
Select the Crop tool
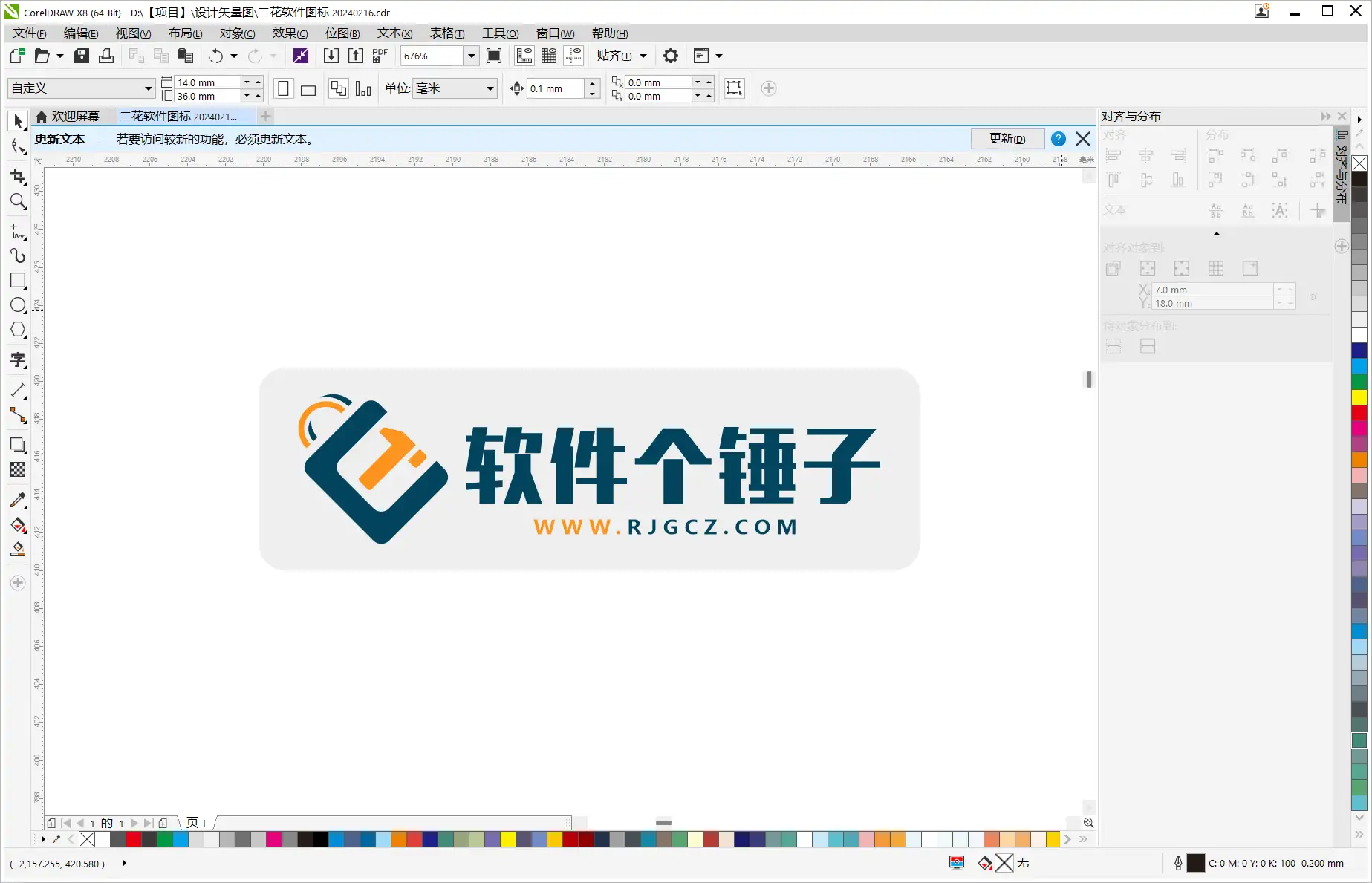coord(18,177)
